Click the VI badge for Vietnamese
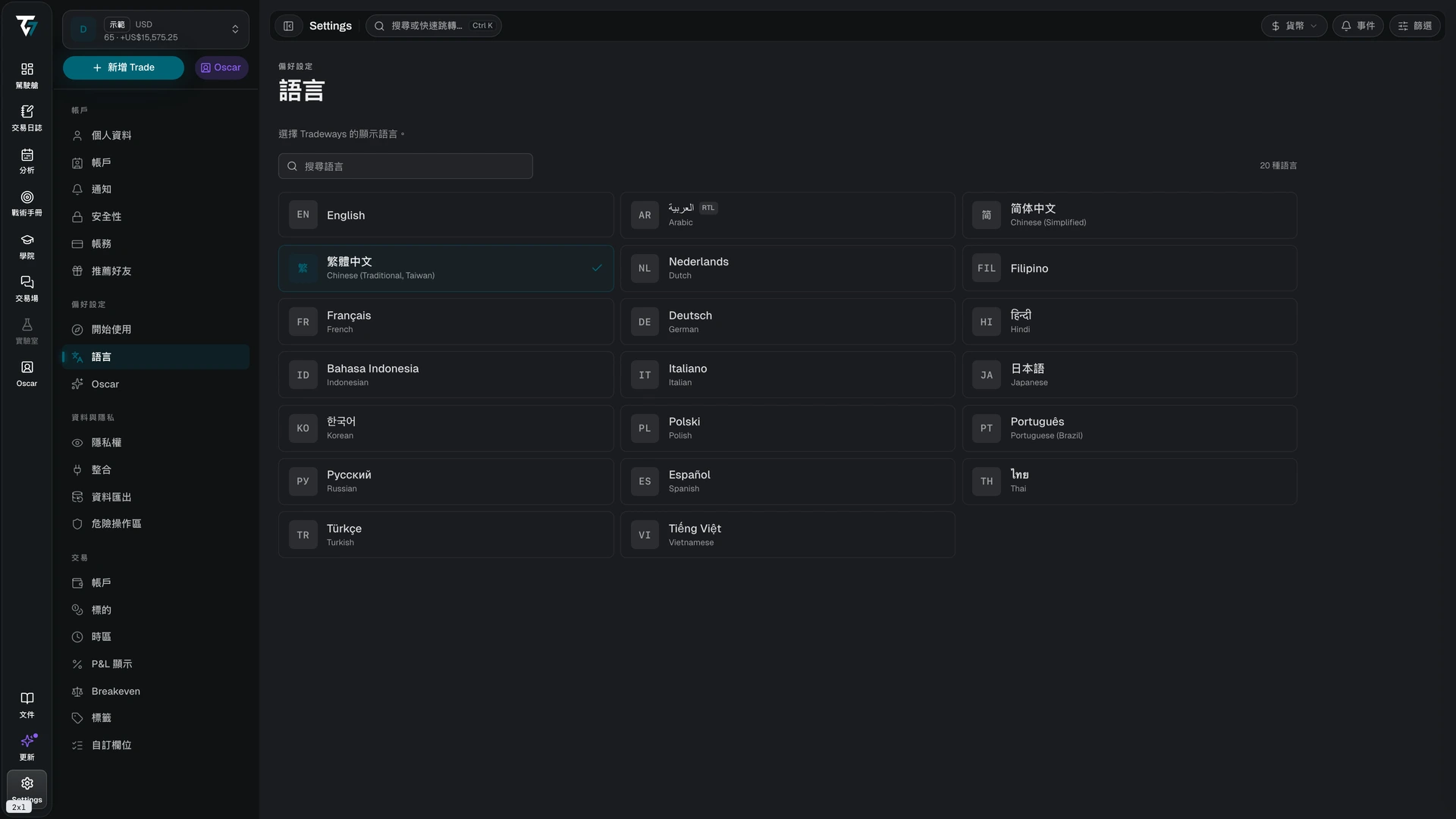Viewport: 1456px width, 819px height. point(645,535)
